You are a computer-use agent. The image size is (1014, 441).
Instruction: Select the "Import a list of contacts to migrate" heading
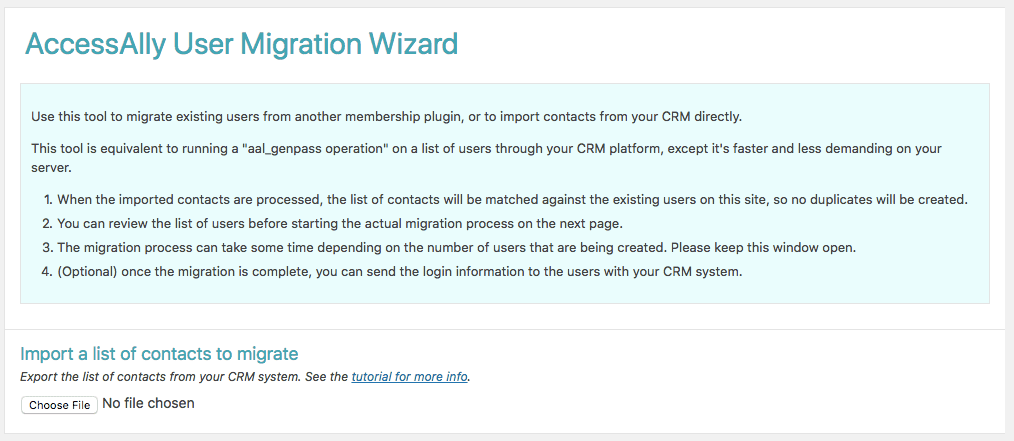(x=159, y=354)
